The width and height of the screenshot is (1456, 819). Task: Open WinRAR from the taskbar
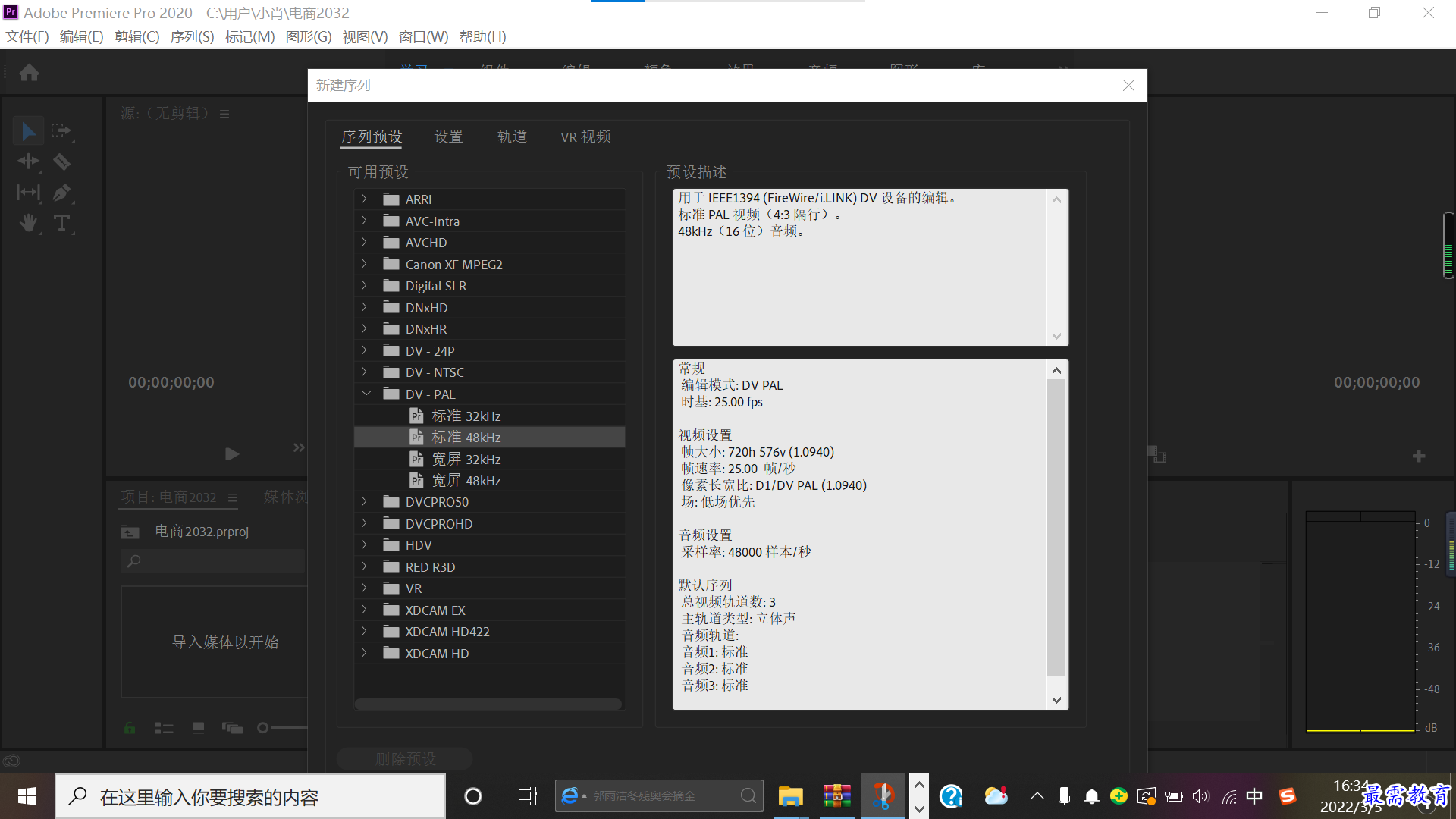[x=836, y=796]
